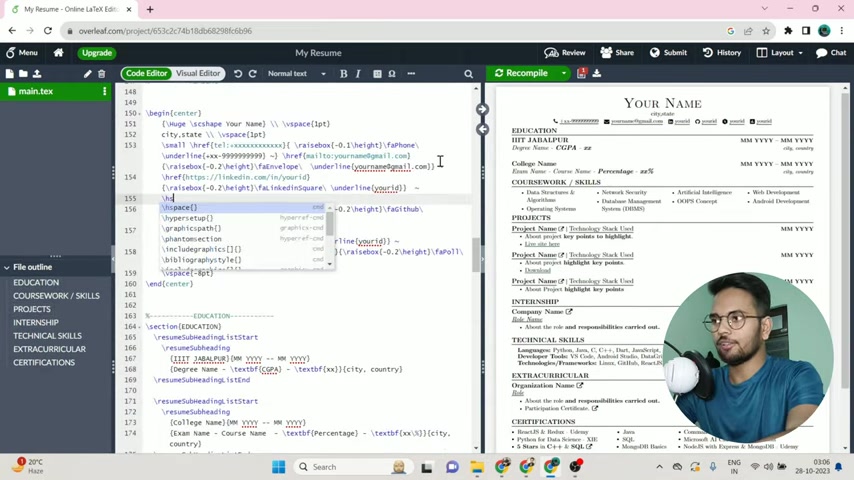Screen dimensions: 854x480
Task: Download the compiled PDF
Action: (597, 73)
